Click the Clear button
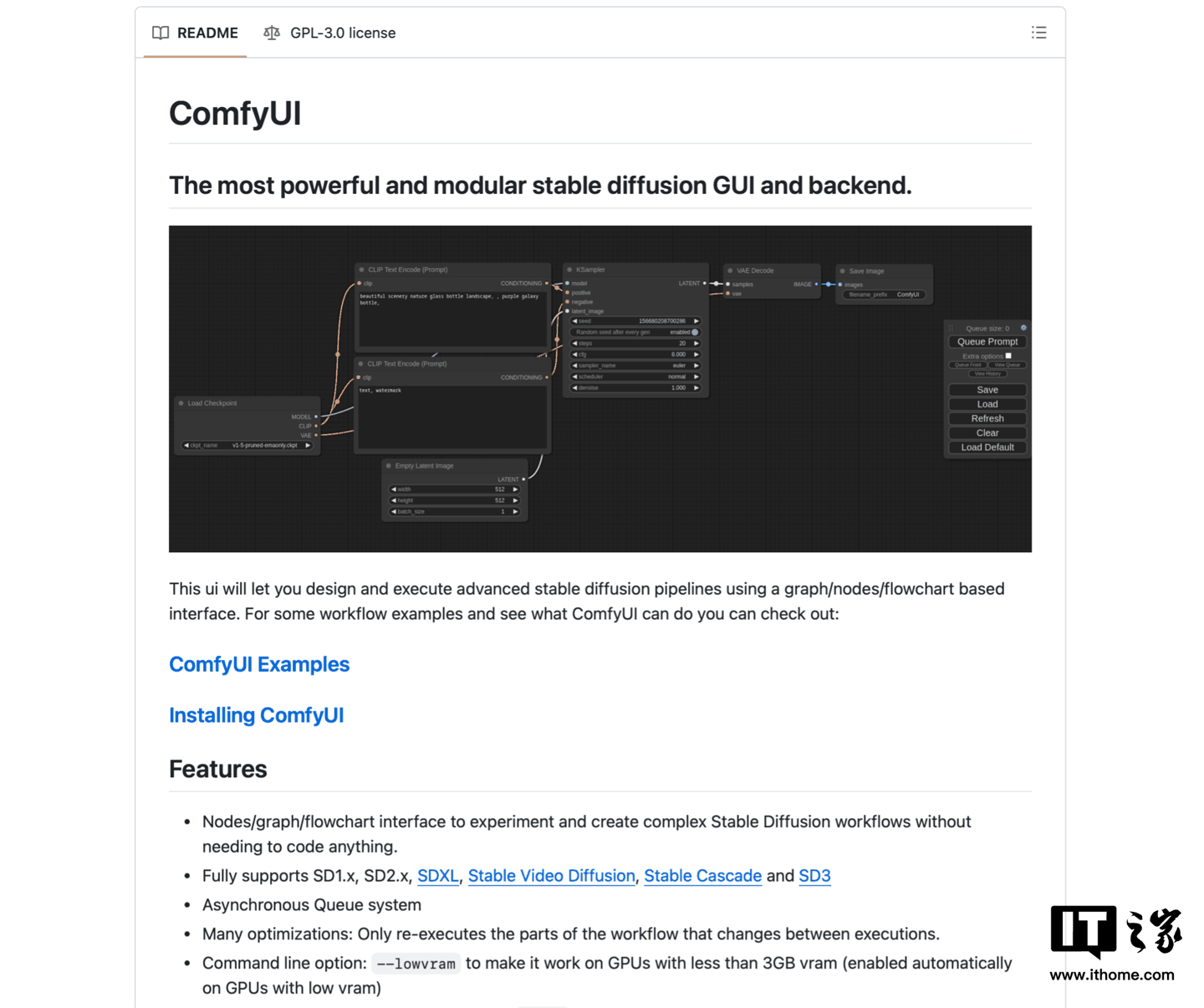This screenshot has height=1008, width=1204. [x=987, y=432]
